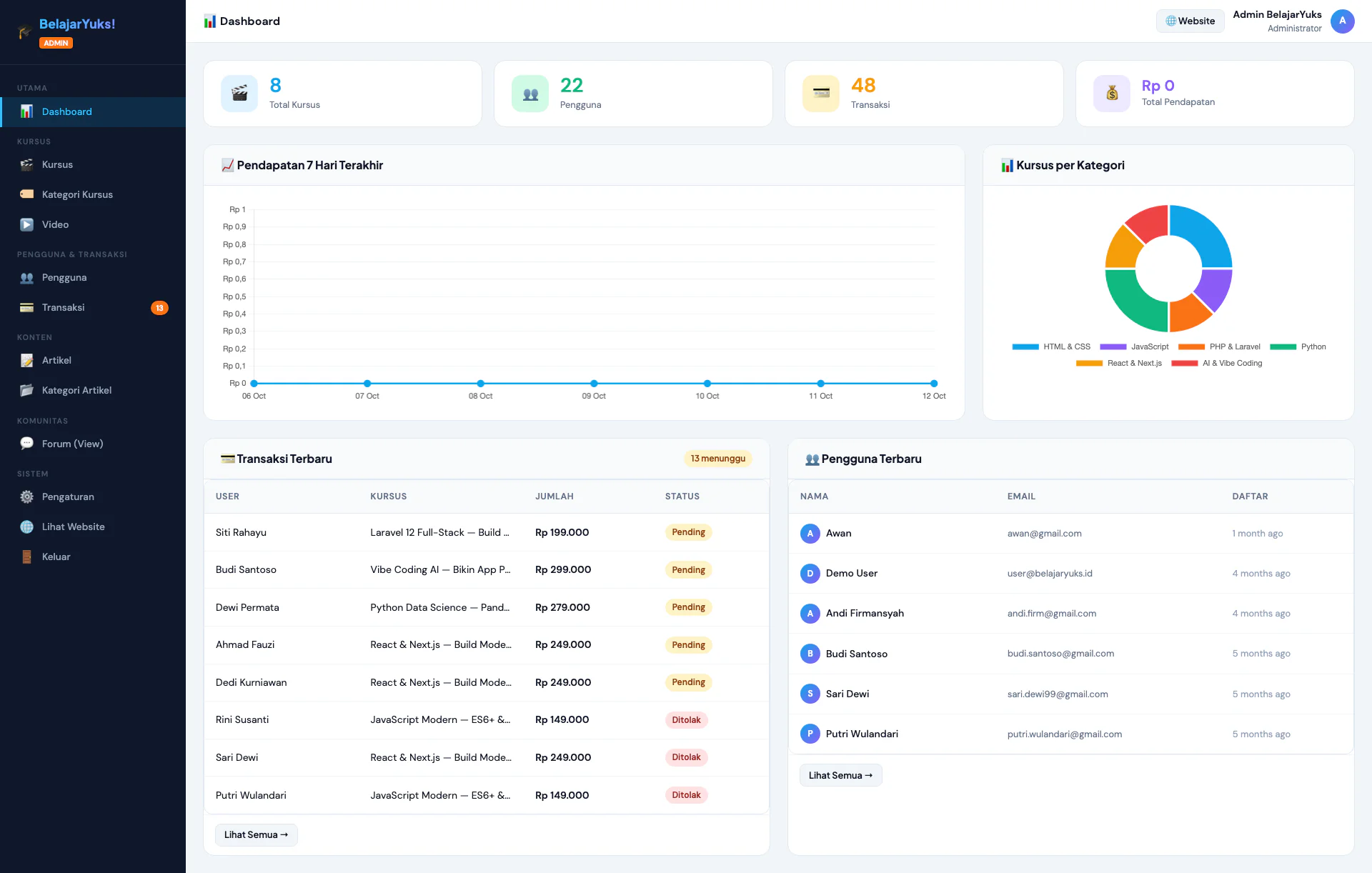This screenshot has height=873, width=1372.
Task: Toggle AI & Vibe Coding legend swatch
Action: tap(1184, 363)
